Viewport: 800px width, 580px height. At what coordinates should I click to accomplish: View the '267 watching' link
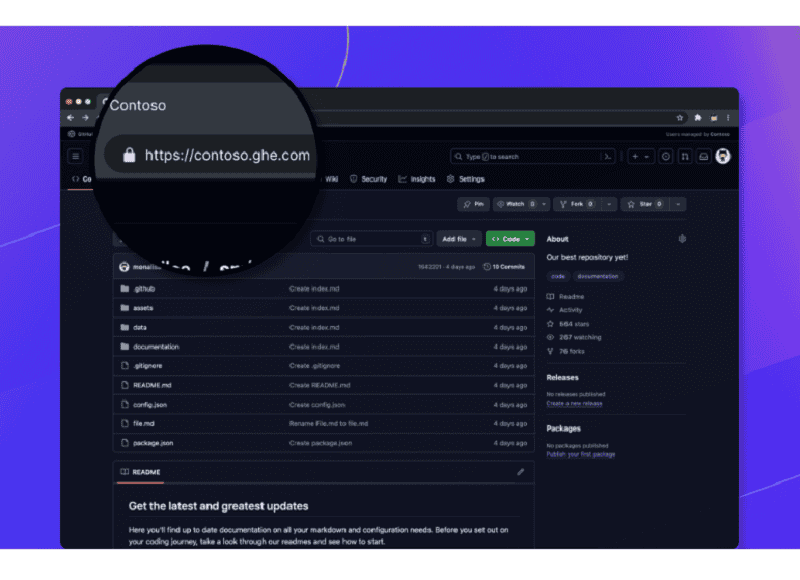coord(574,337)
